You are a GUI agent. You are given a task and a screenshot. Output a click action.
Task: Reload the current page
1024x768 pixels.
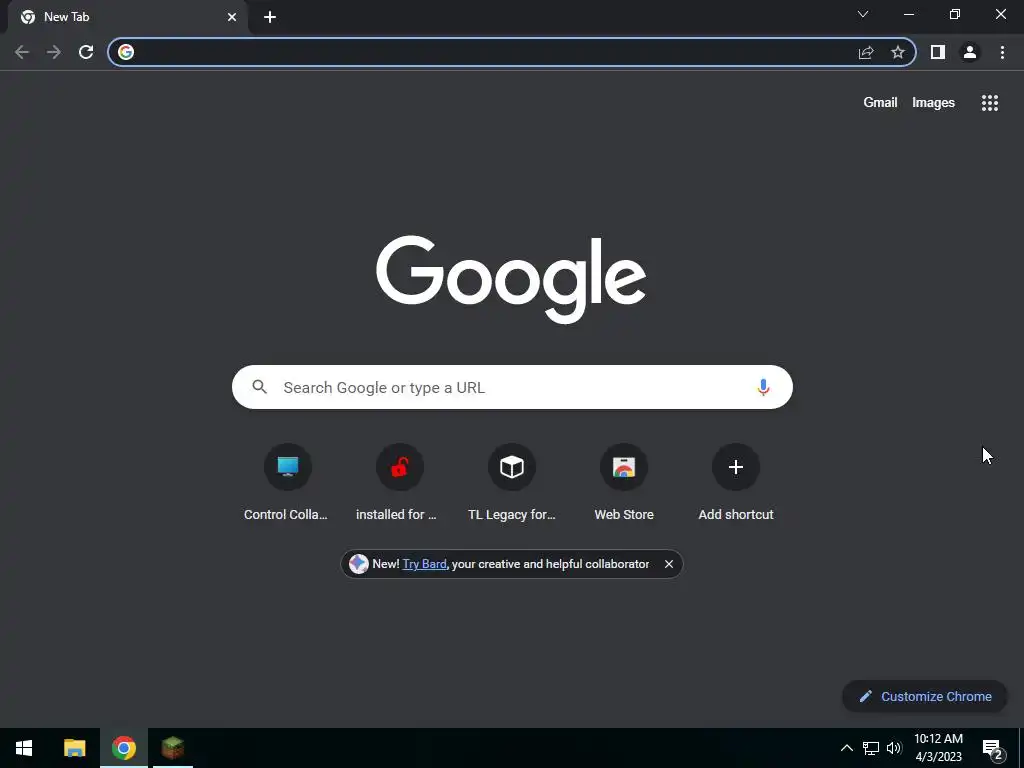click(86, 52)
